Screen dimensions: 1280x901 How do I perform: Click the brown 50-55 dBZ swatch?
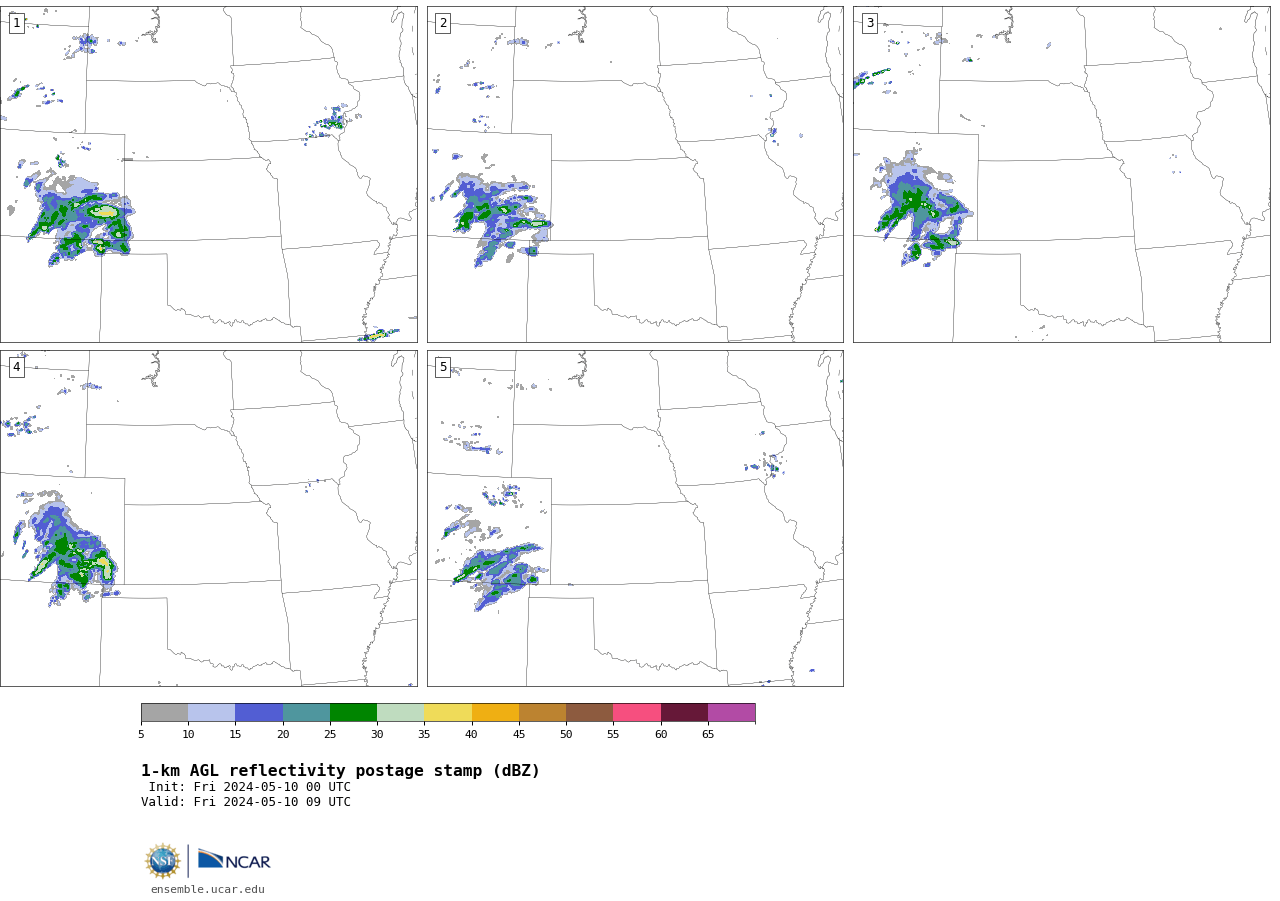590,713
